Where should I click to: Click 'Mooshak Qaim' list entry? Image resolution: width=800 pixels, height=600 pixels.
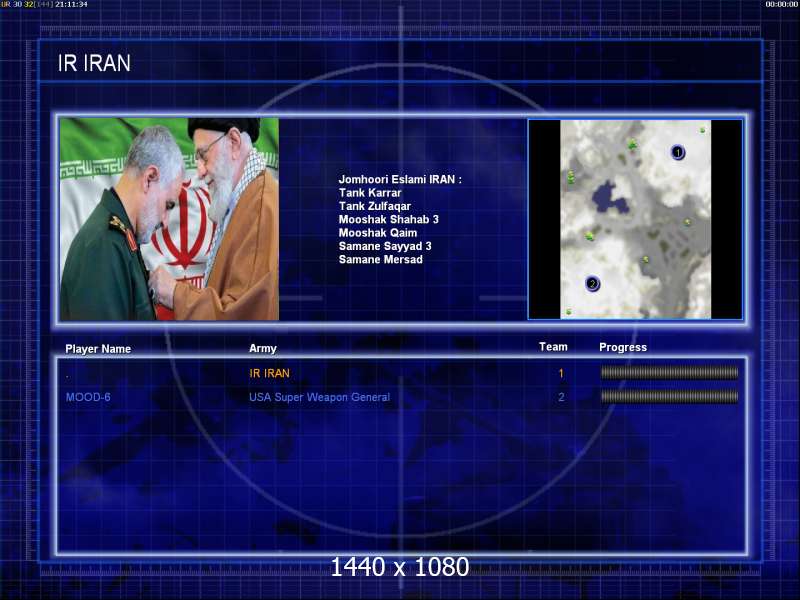pos(378,233)
